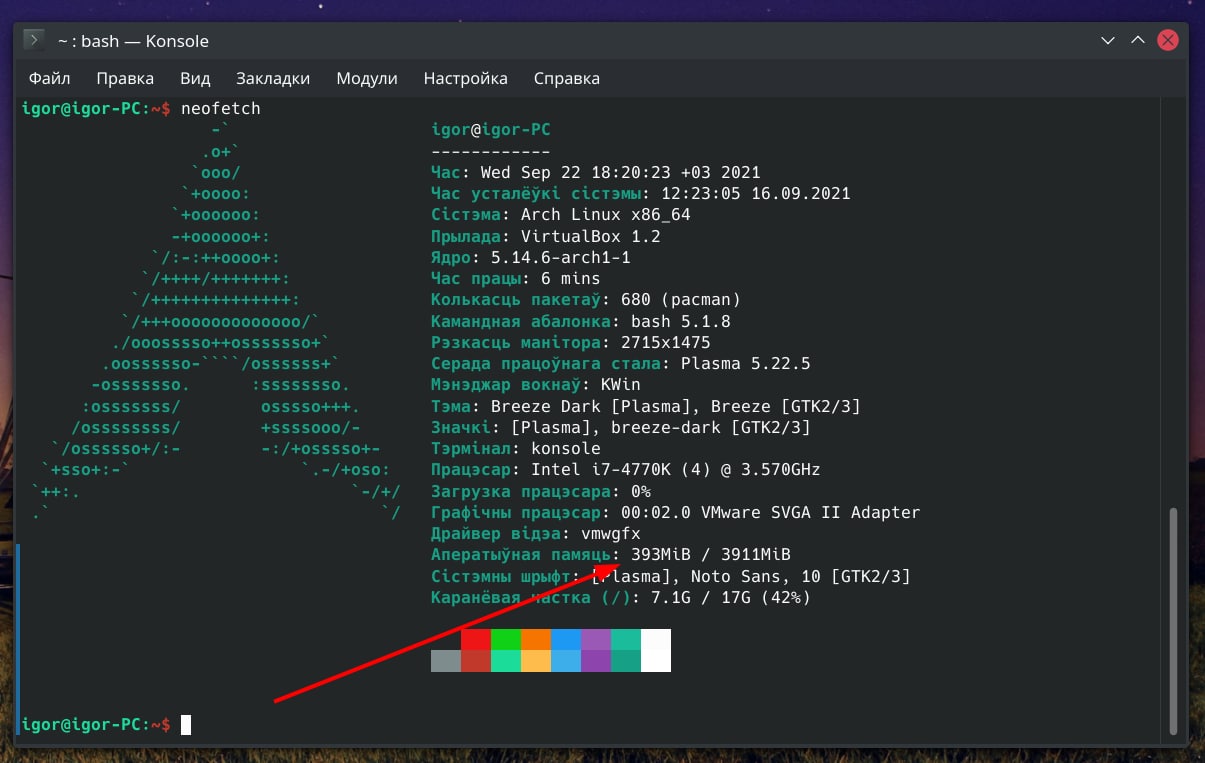Open the Вид menu
The height and width of the screenshot is (763, 1205).
pyautogui.click(x=195, y=78)
